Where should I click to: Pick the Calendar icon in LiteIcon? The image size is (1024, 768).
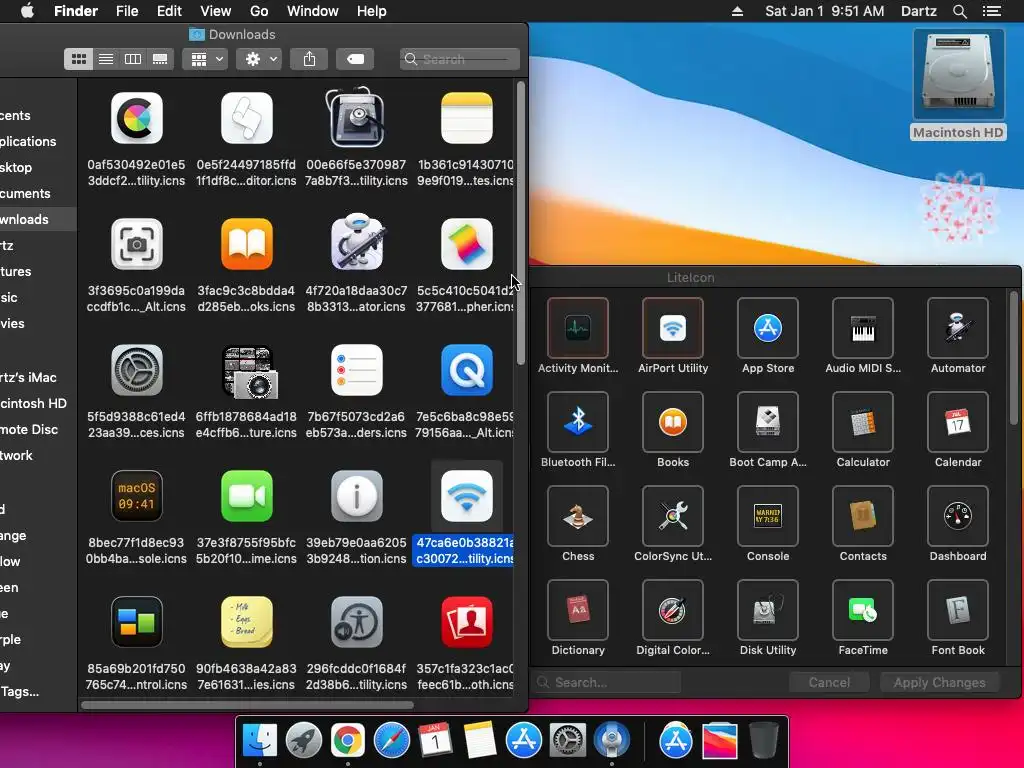(958, 422)
